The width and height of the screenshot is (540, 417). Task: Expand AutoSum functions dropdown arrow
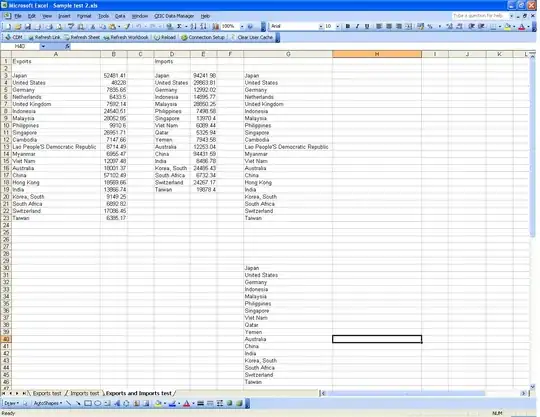click(186, 27)
